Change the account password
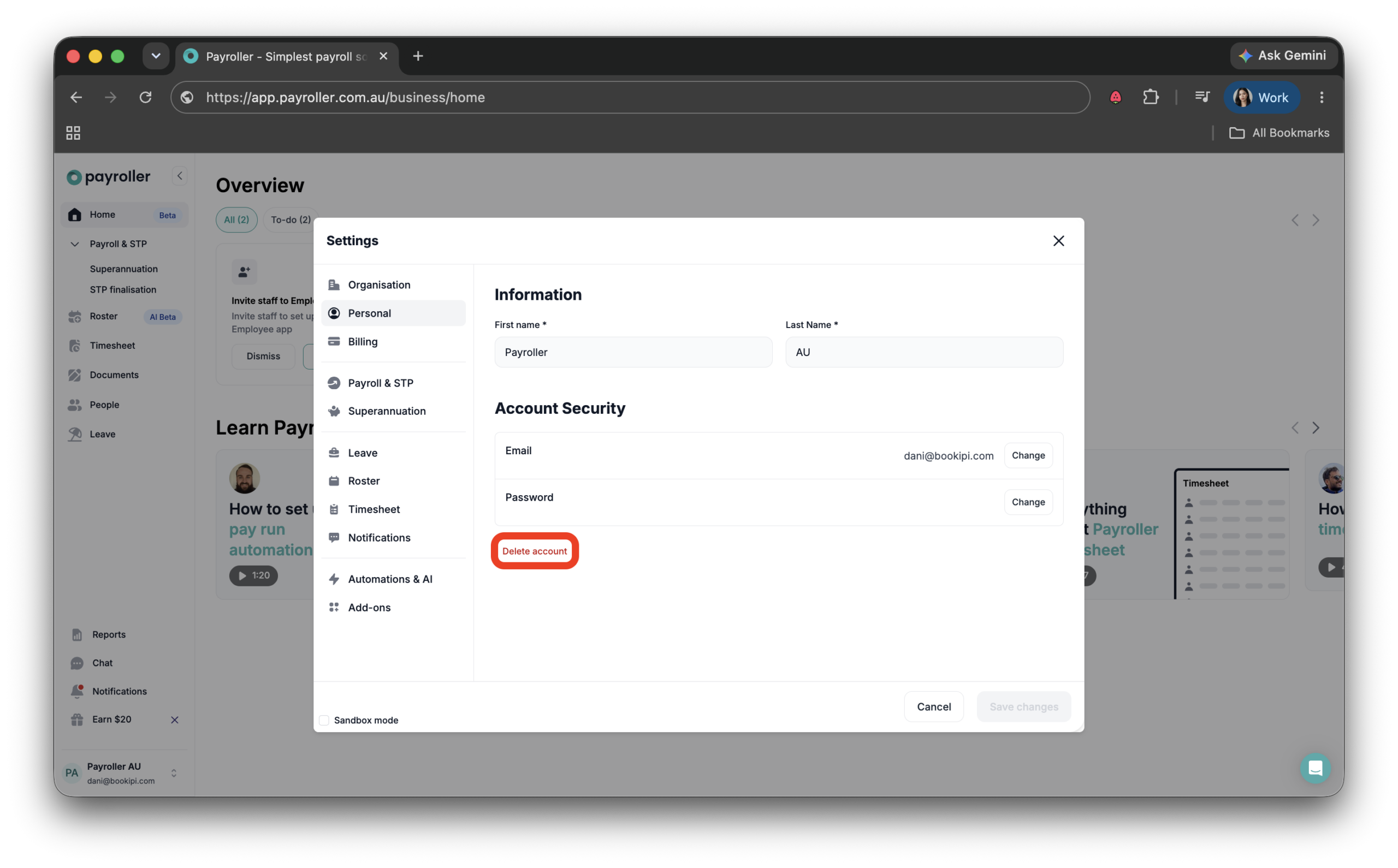 1028,502
